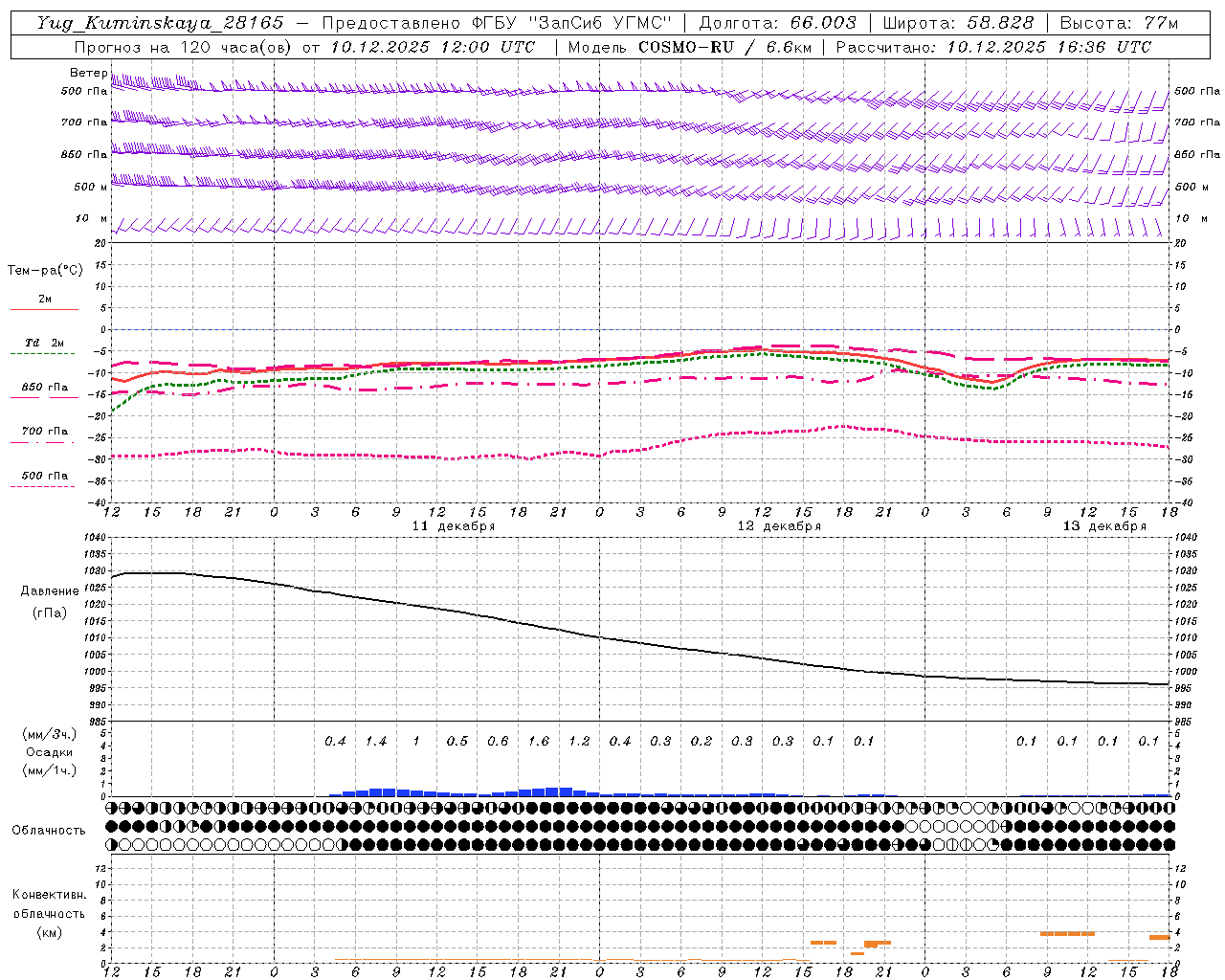Click the Облачность panel label

(49, 831)
